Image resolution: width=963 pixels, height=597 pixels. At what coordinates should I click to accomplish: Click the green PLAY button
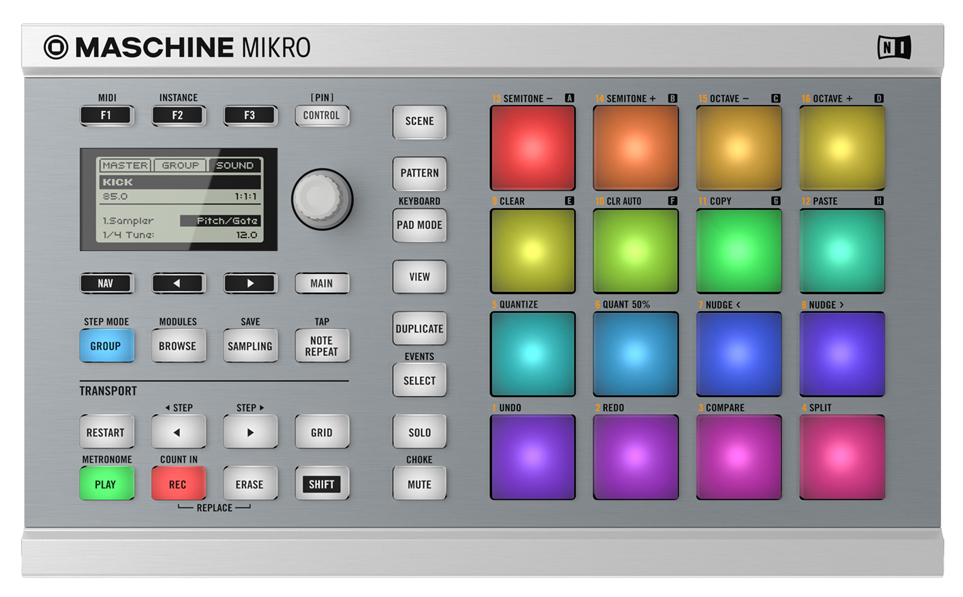106,484
